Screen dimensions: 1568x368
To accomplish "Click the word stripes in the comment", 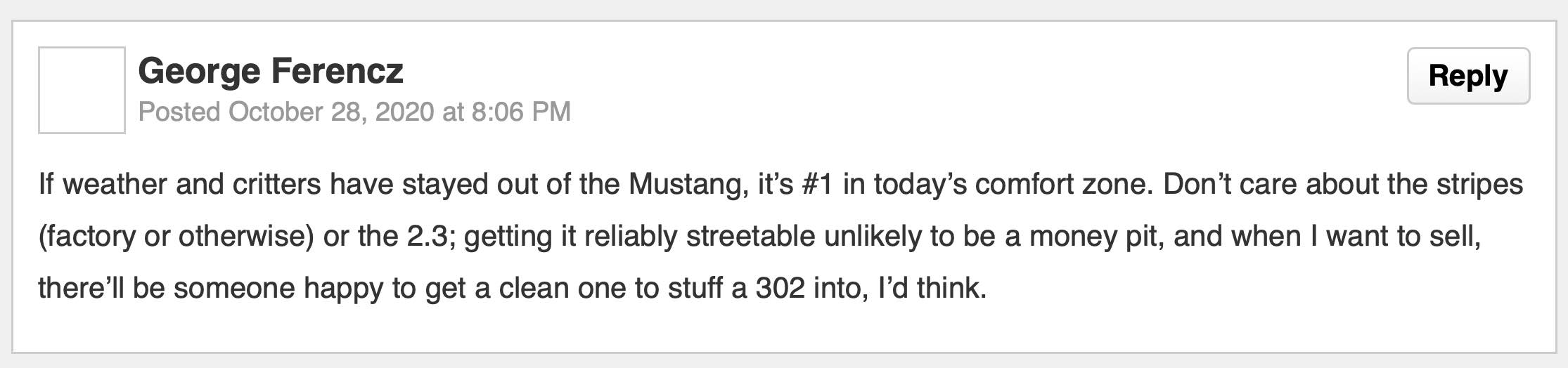I will tap(1478, 185).
